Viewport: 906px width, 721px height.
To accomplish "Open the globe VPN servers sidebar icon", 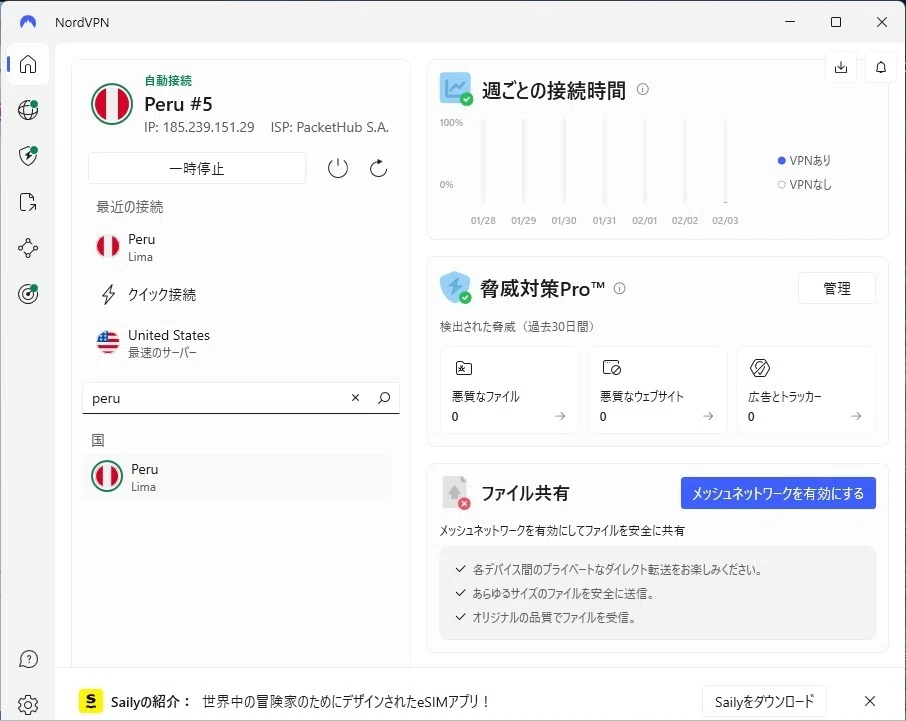I will pyautogui.click(x=28, y=110).
